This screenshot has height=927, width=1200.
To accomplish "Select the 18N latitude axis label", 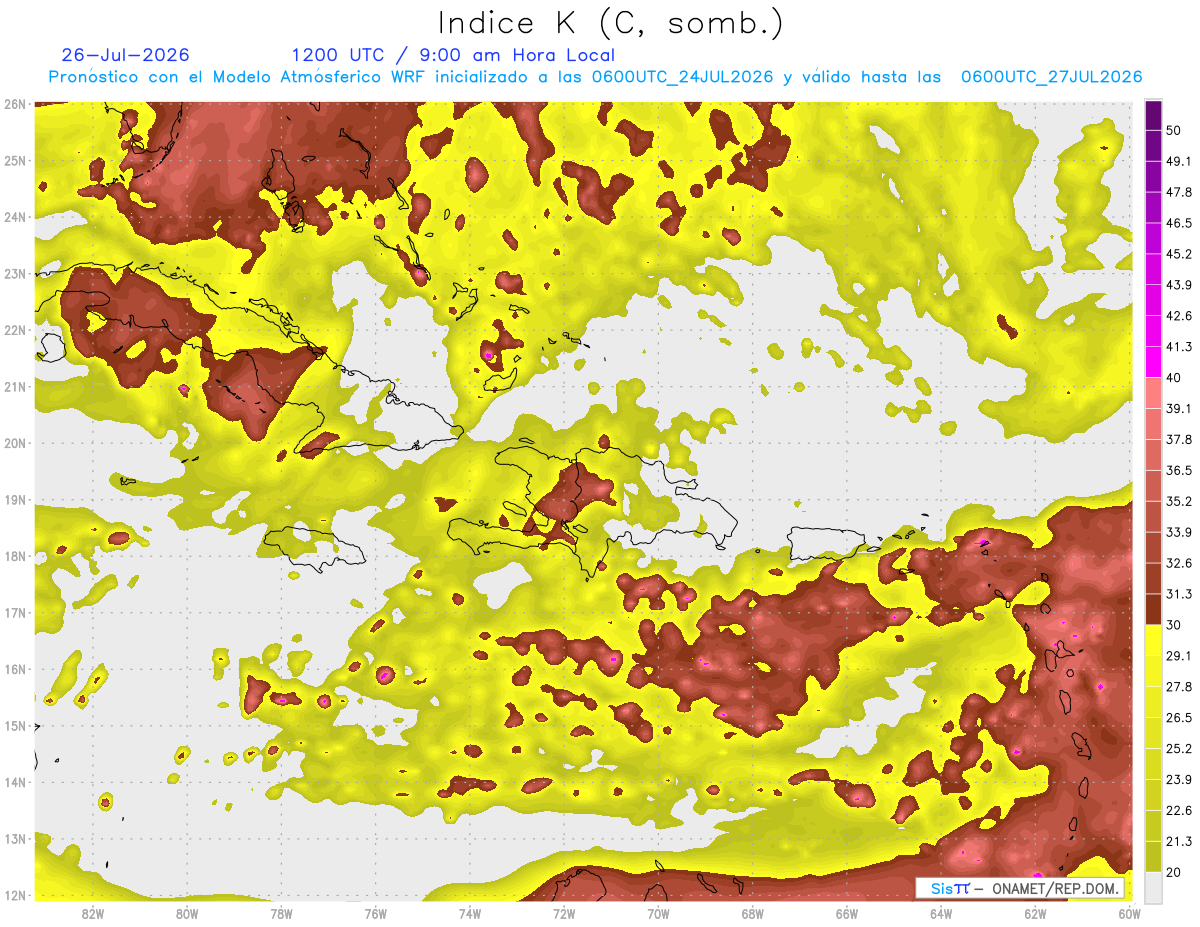I will coord(14,556).
